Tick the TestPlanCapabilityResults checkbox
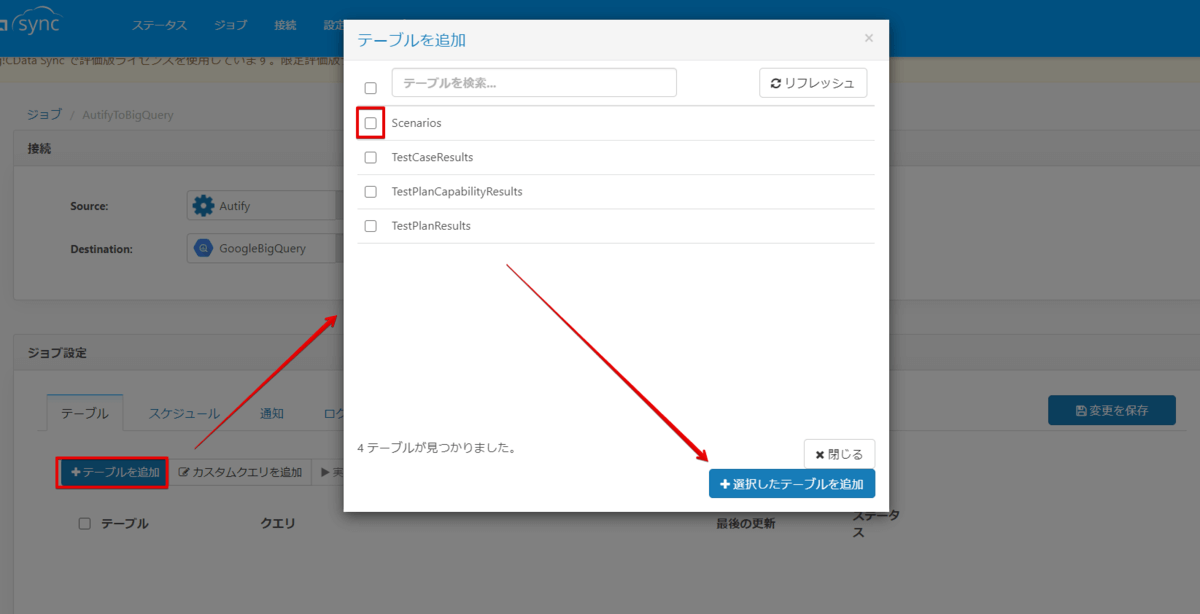 pyautogui.click(x=370, y=191)
